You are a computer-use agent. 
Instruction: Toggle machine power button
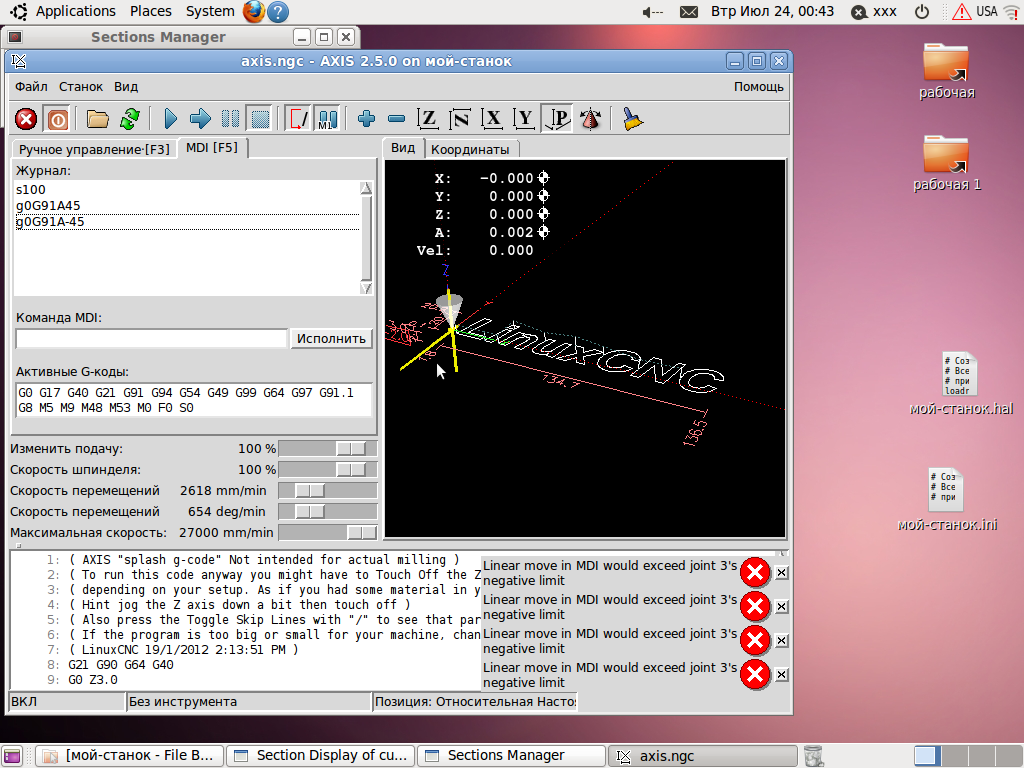[x=57, y=120]
